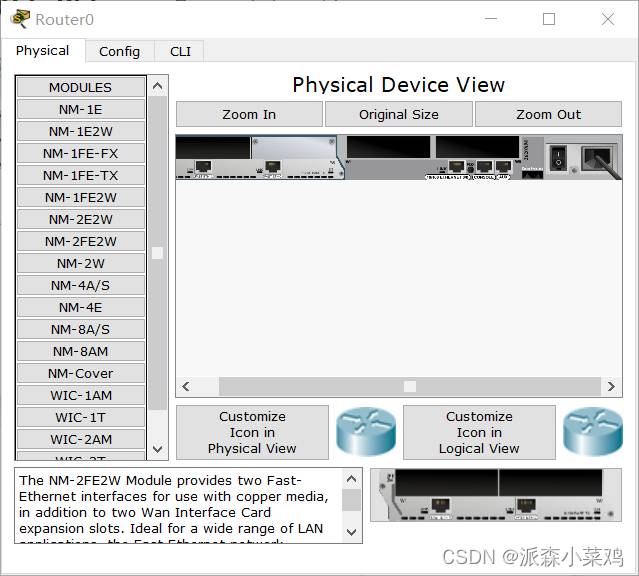639x576 pixels.
Task: Click the module list scrollbar thumb
Action: [x=157, y=253]
